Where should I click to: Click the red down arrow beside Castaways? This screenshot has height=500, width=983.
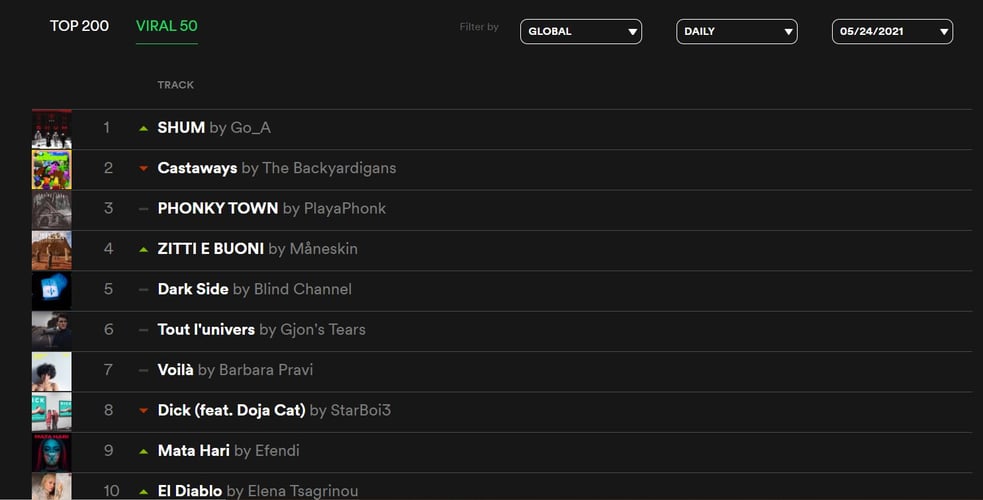pos(144,169)
